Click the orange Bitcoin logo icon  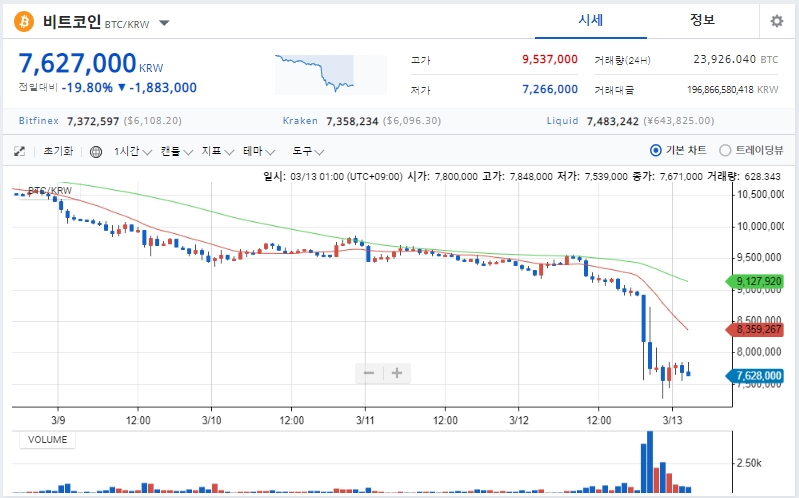click(23, 21)
